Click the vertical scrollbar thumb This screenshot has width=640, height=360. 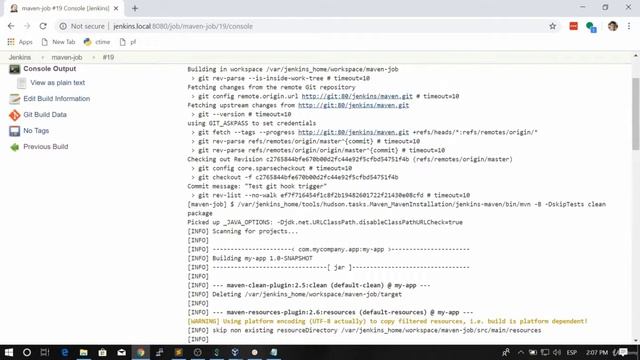tap(636, 113)
